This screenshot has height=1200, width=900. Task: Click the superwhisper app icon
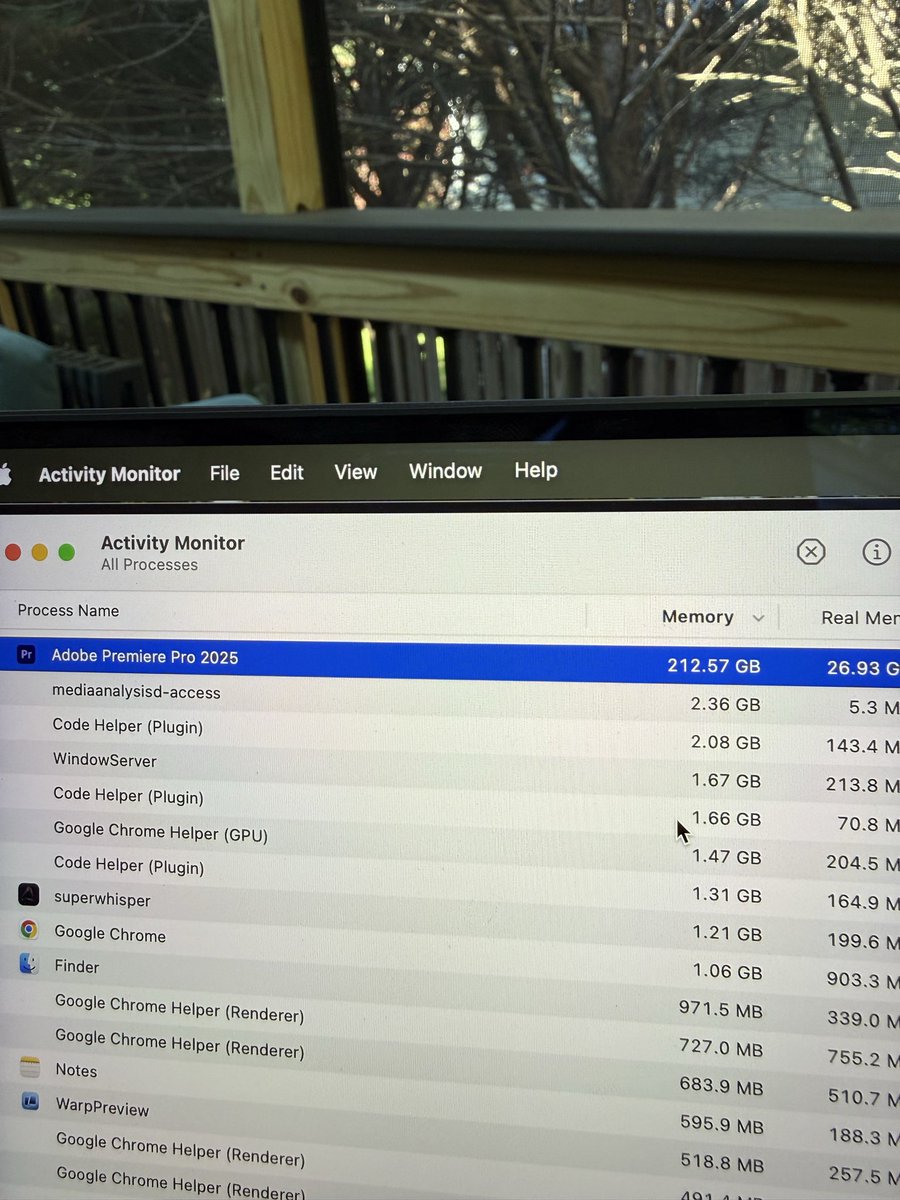(29, 895)
